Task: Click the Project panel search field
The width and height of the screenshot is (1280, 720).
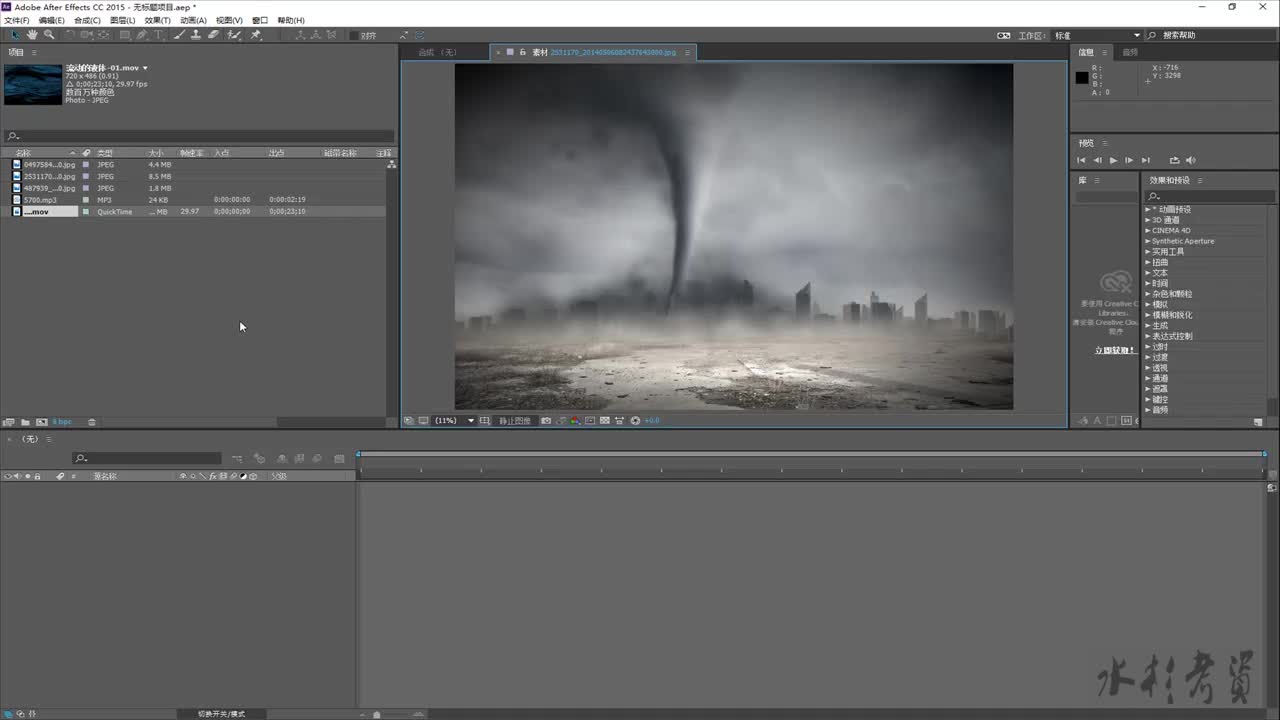Action: click(x=199, y=136)
